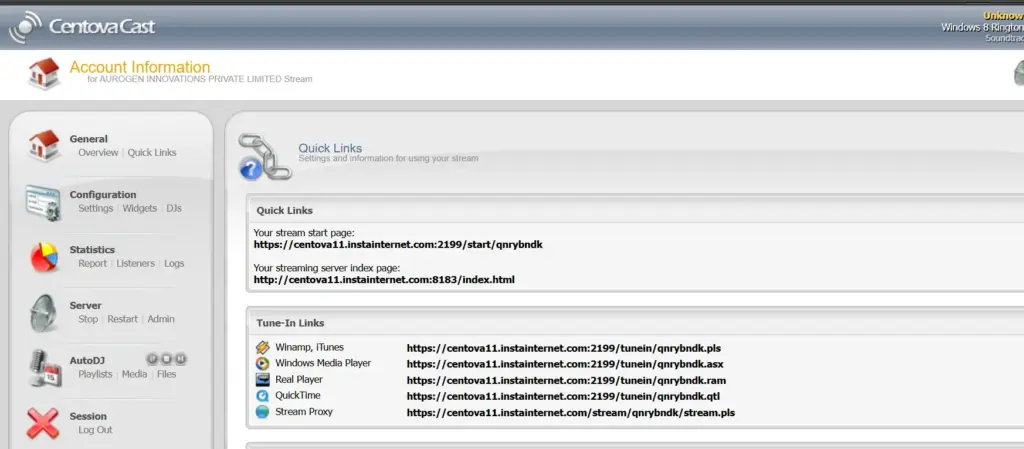
Task: Open the AutoDJ Playlists page
Action: pos(95,375)
